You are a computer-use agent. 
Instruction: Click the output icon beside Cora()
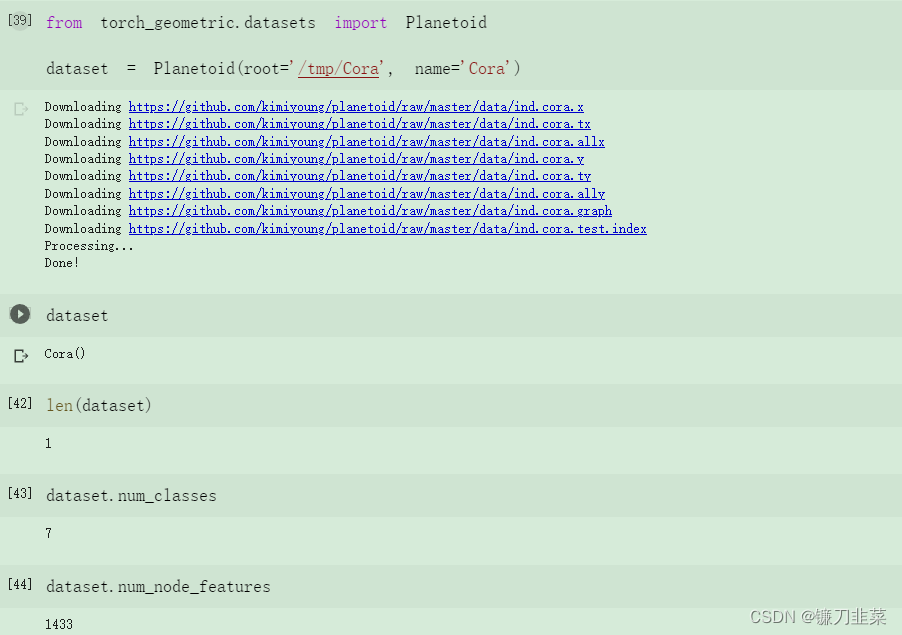tap(21, 356)
